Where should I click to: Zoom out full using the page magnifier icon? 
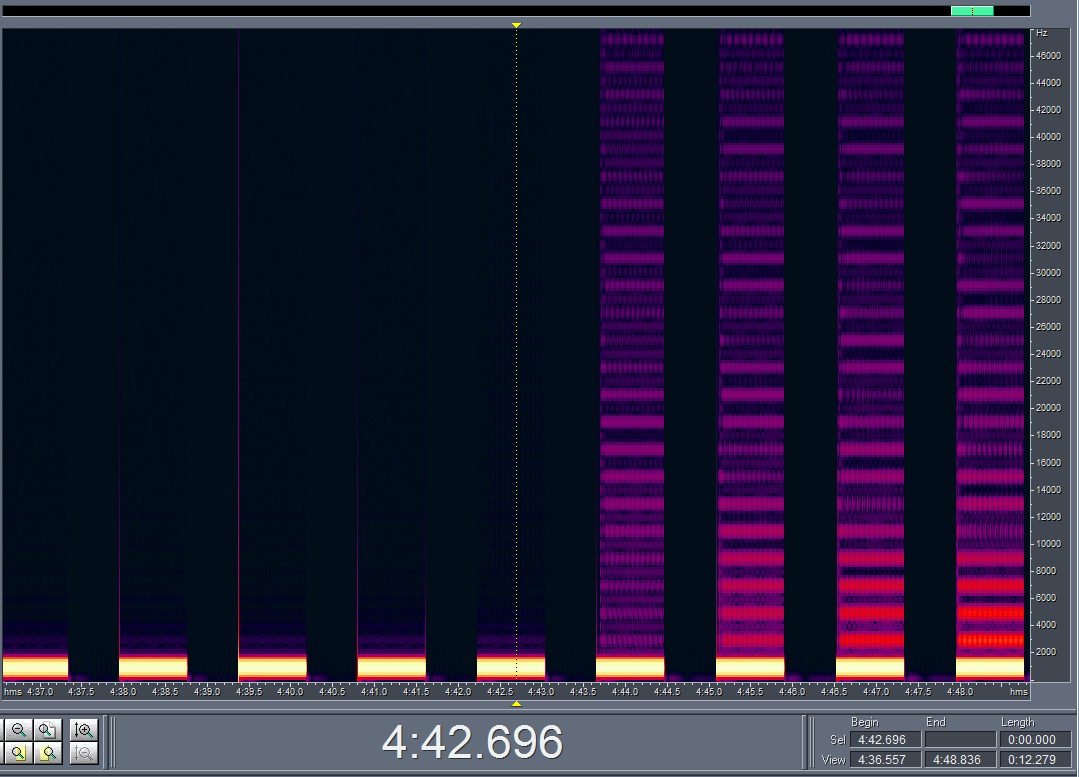(47, 730)
